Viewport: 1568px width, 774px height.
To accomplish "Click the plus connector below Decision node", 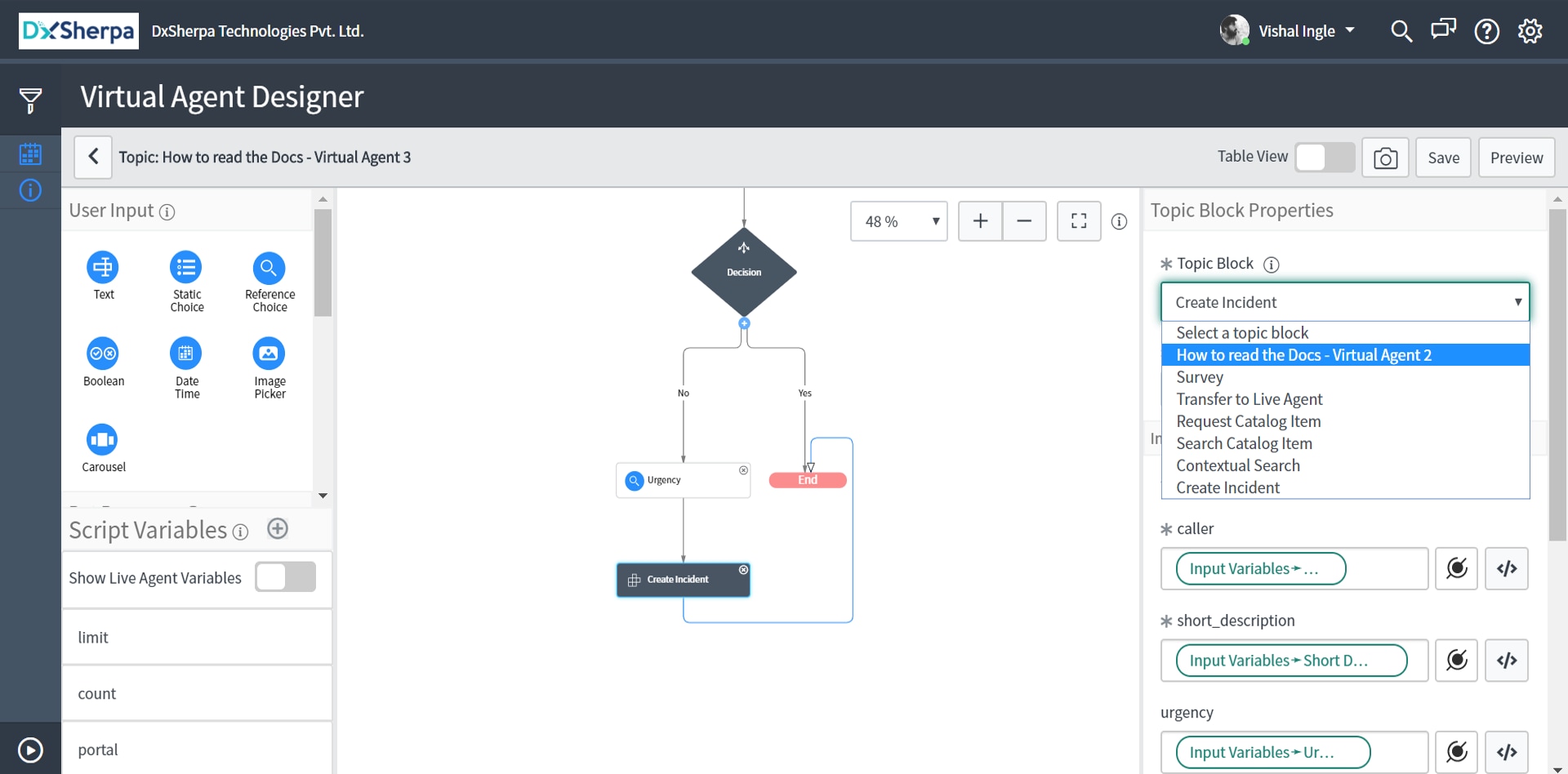I will click(x=744, y=323).
